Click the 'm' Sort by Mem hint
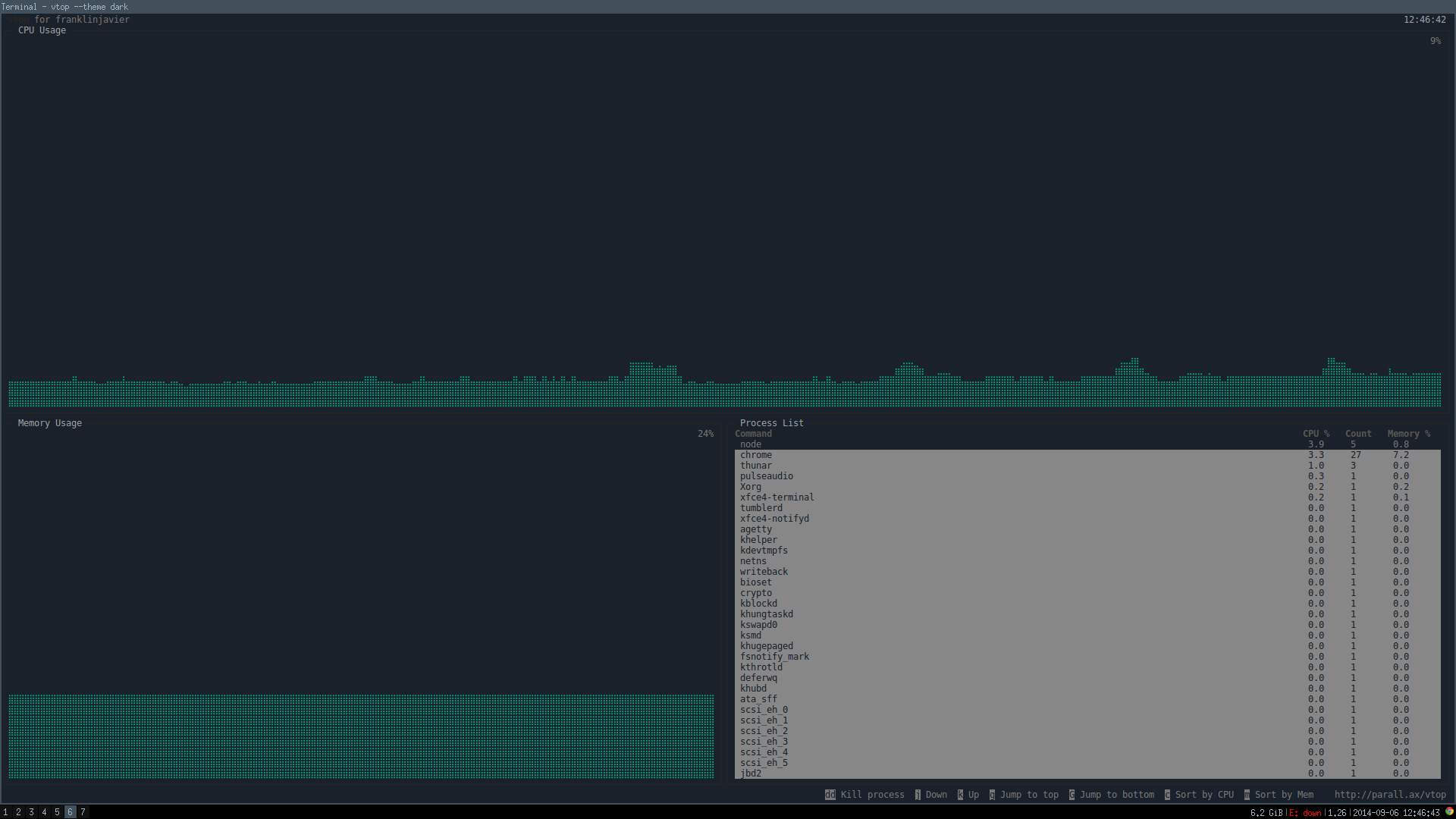The width and height of the screenshot is (1456, 819). tap(1247, 795)
